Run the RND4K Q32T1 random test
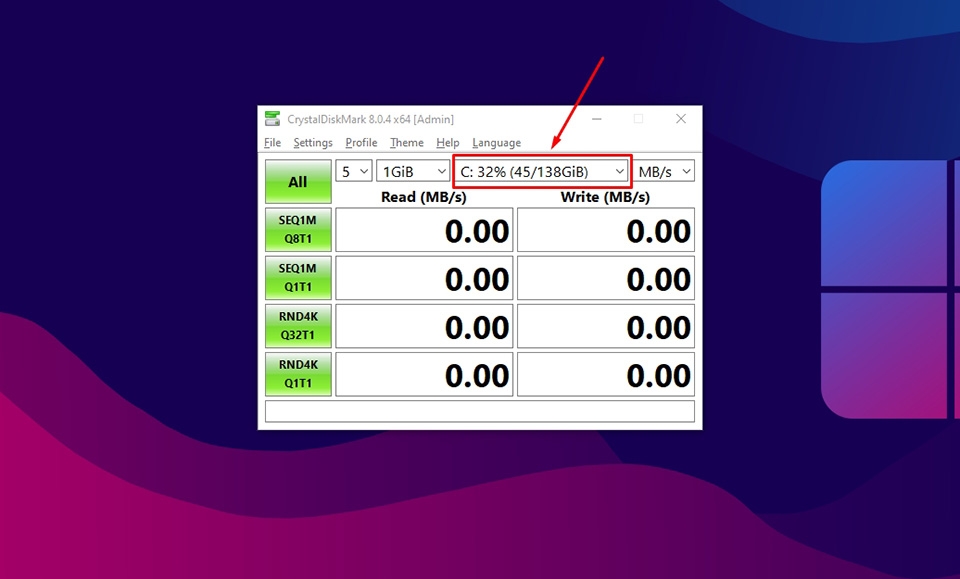The width and height of the screenshot is (960, 579). [297, 325]
